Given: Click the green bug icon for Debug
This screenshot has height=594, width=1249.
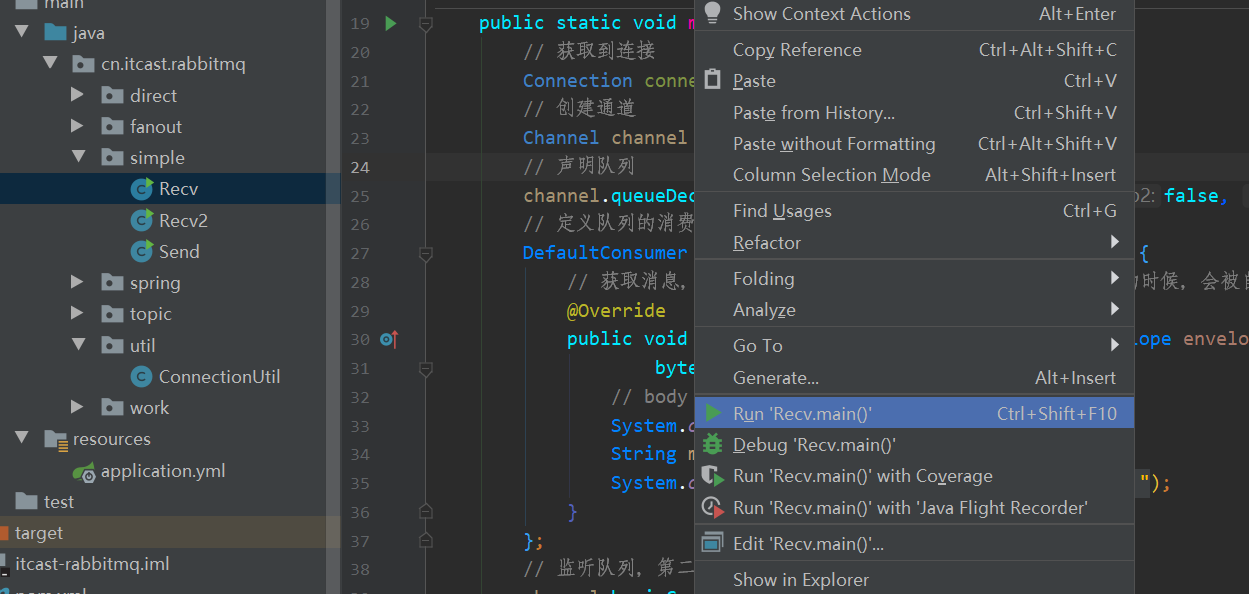Looking at the screenshot, I should 712,445.
